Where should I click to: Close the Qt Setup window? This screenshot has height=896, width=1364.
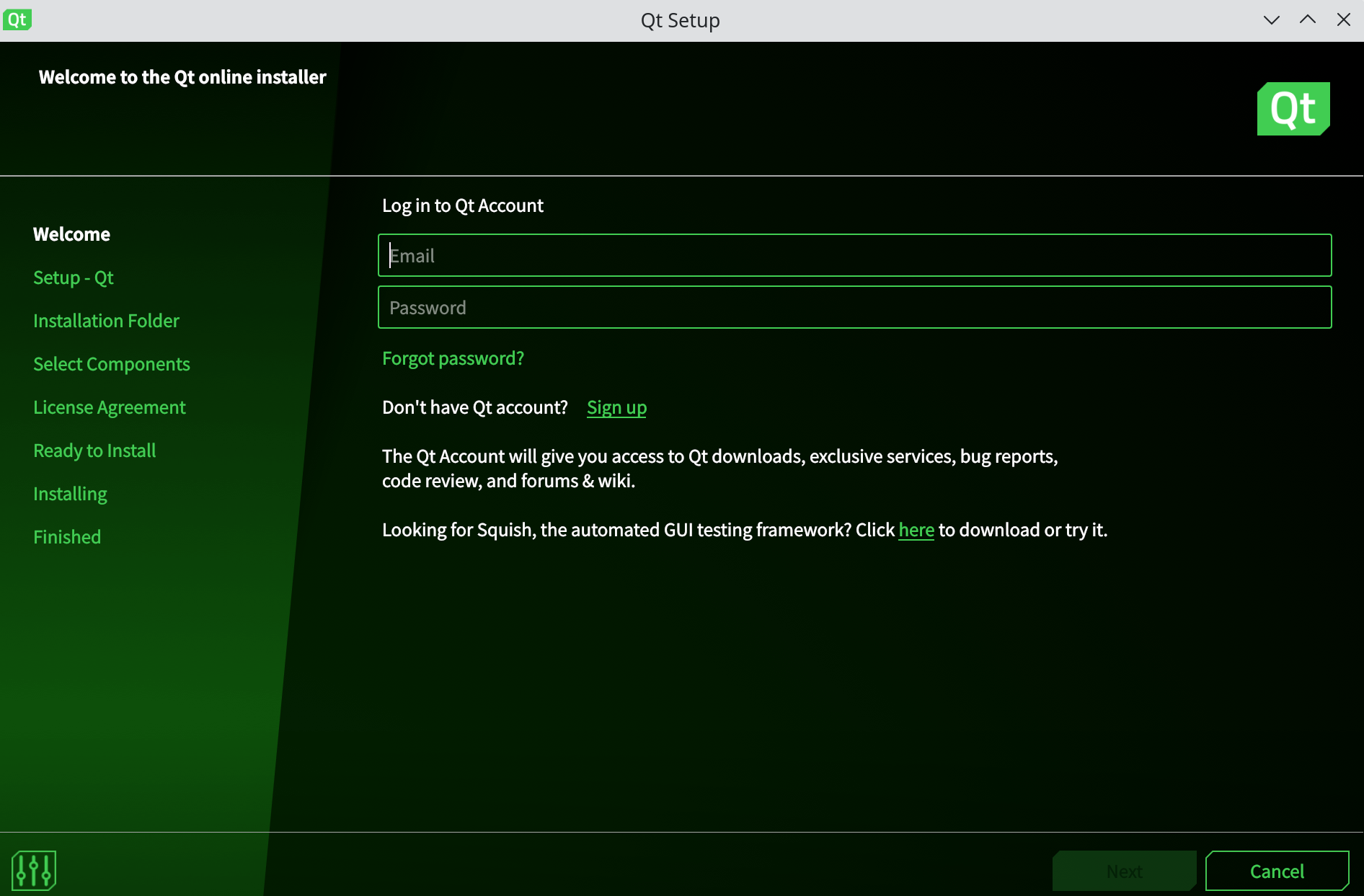pyautogui.click(x=1344, y=20)
